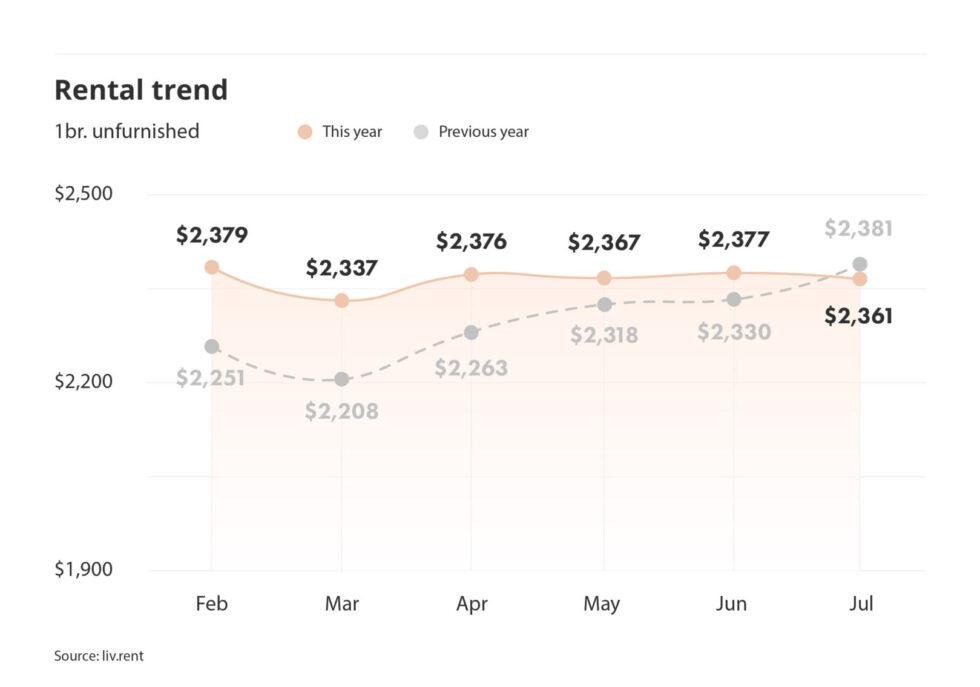Select the Apr this-year data point
The width and height of the screenshot is (980, 687).
[x=471, y=274]
